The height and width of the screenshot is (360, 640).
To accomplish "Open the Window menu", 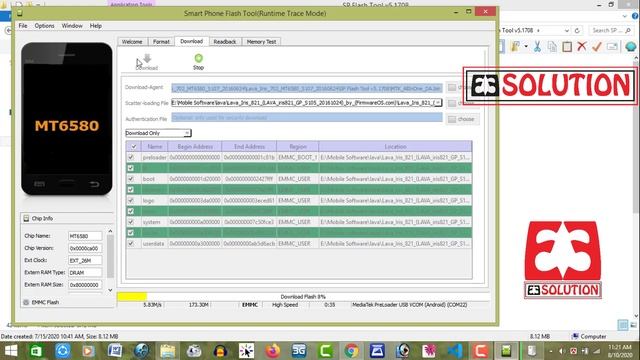I will point(72,26).
